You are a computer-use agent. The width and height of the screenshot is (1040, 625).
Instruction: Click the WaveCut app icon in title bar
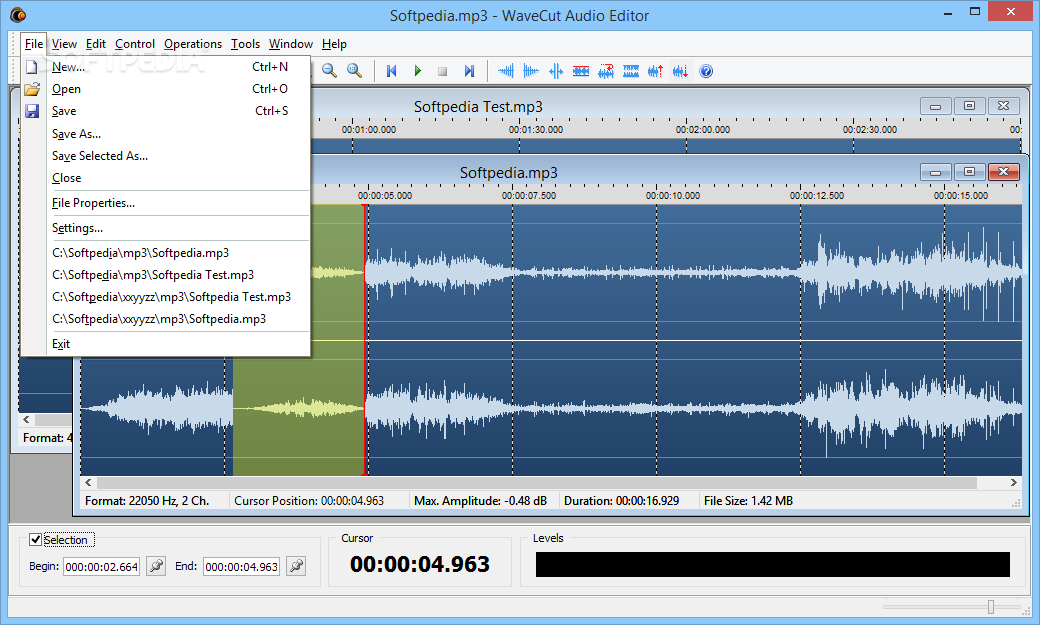pyautogui.click(x=19, y=15)
